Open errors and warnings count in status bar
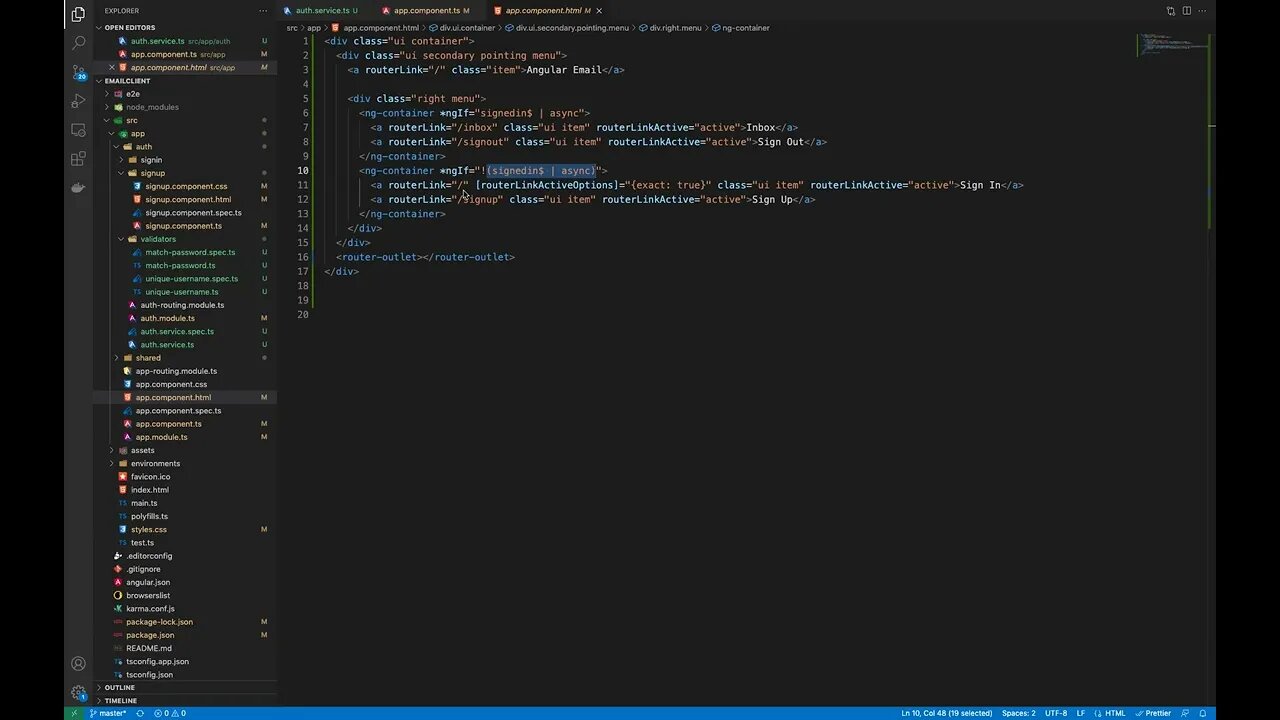Screen dimensions: 1280x720 coord(170,713)
